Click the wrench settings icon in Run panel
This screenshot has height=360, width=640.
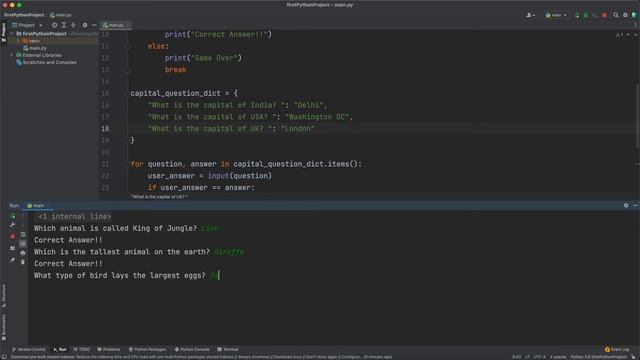coord(13,225)
